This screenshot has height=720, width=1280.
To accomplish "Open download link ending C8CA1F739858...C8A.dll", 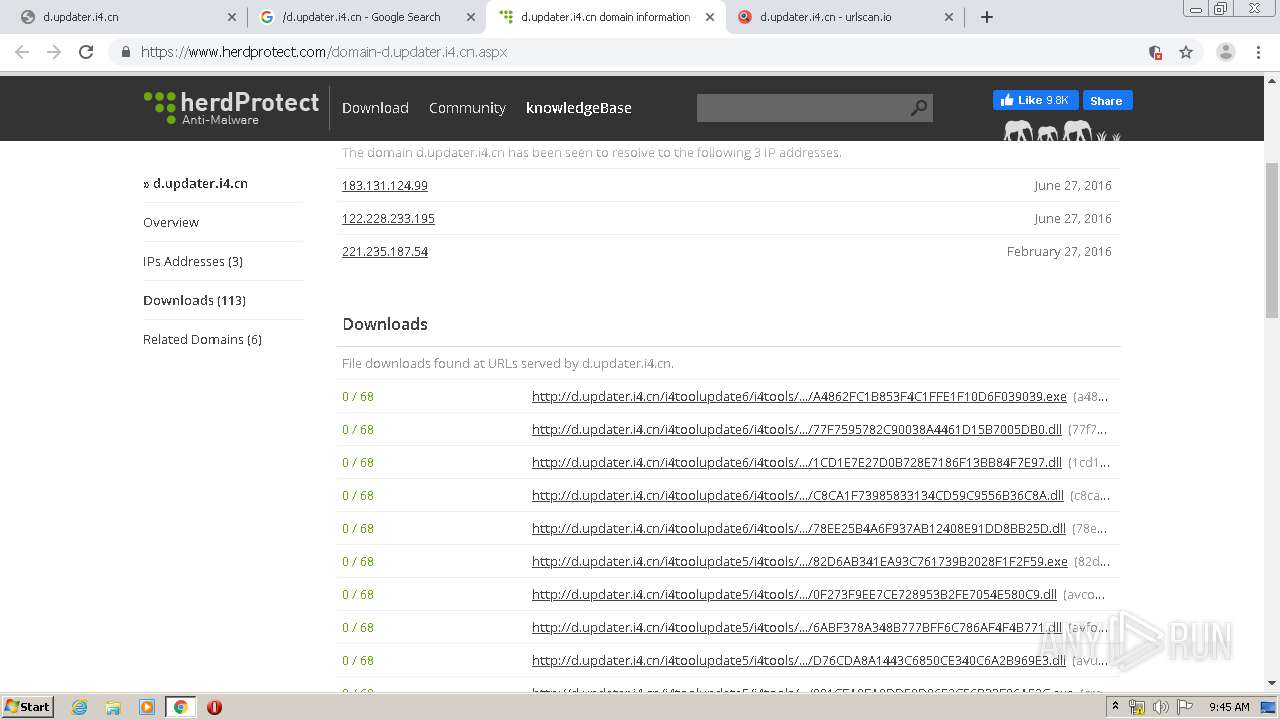I will pos(798,495).
